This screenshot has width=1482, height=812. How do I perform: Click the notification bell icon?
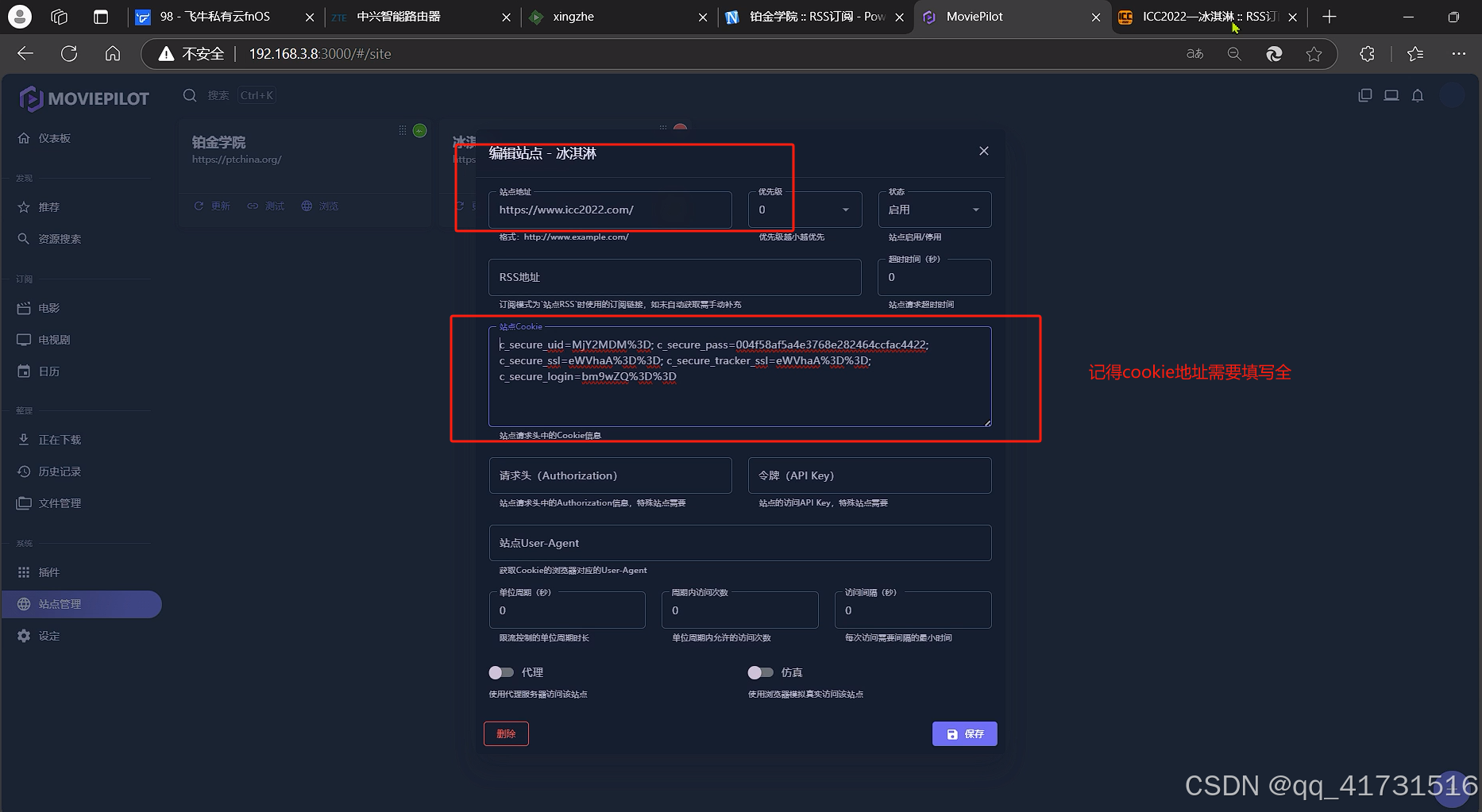tap(1418, 95)
